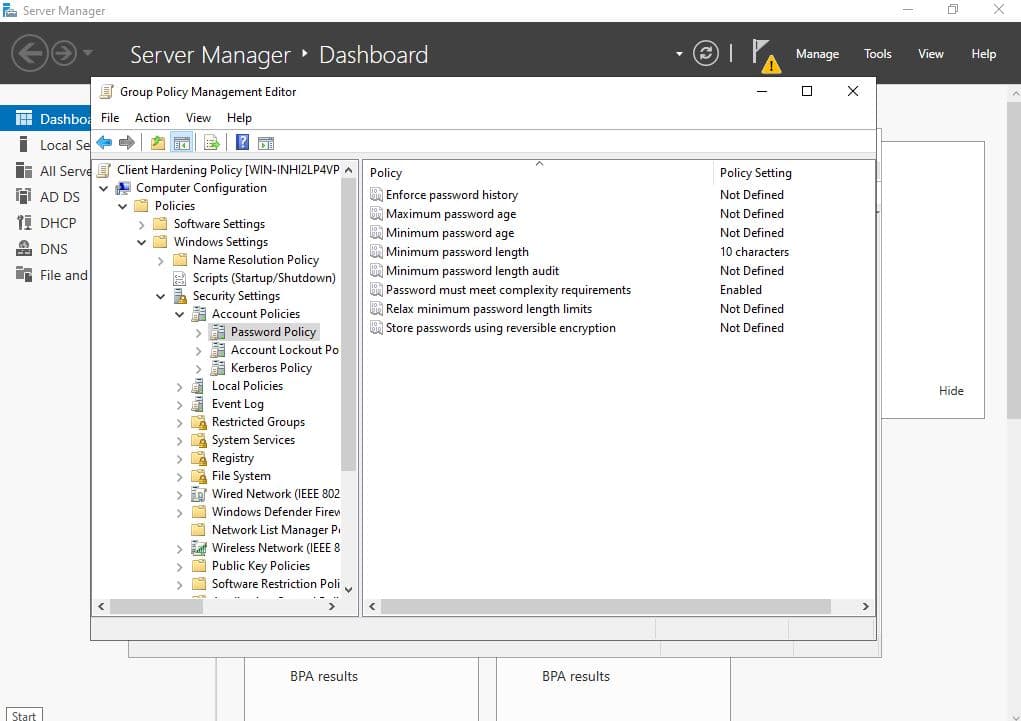Select DHCP in Server Manager sidebar

(x=58, y=223)
